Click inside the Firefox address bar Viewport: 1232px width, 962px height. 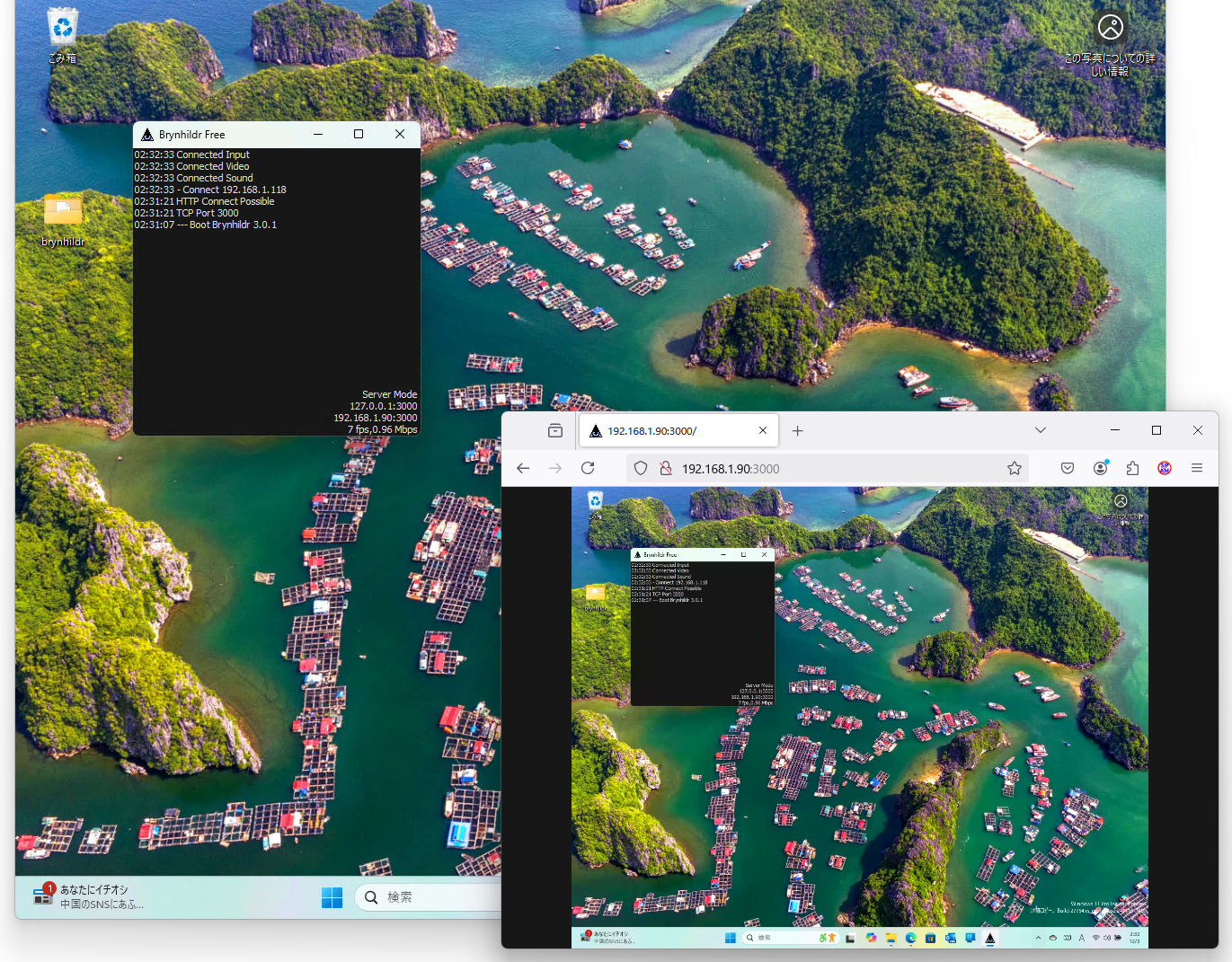coord(809,468)
